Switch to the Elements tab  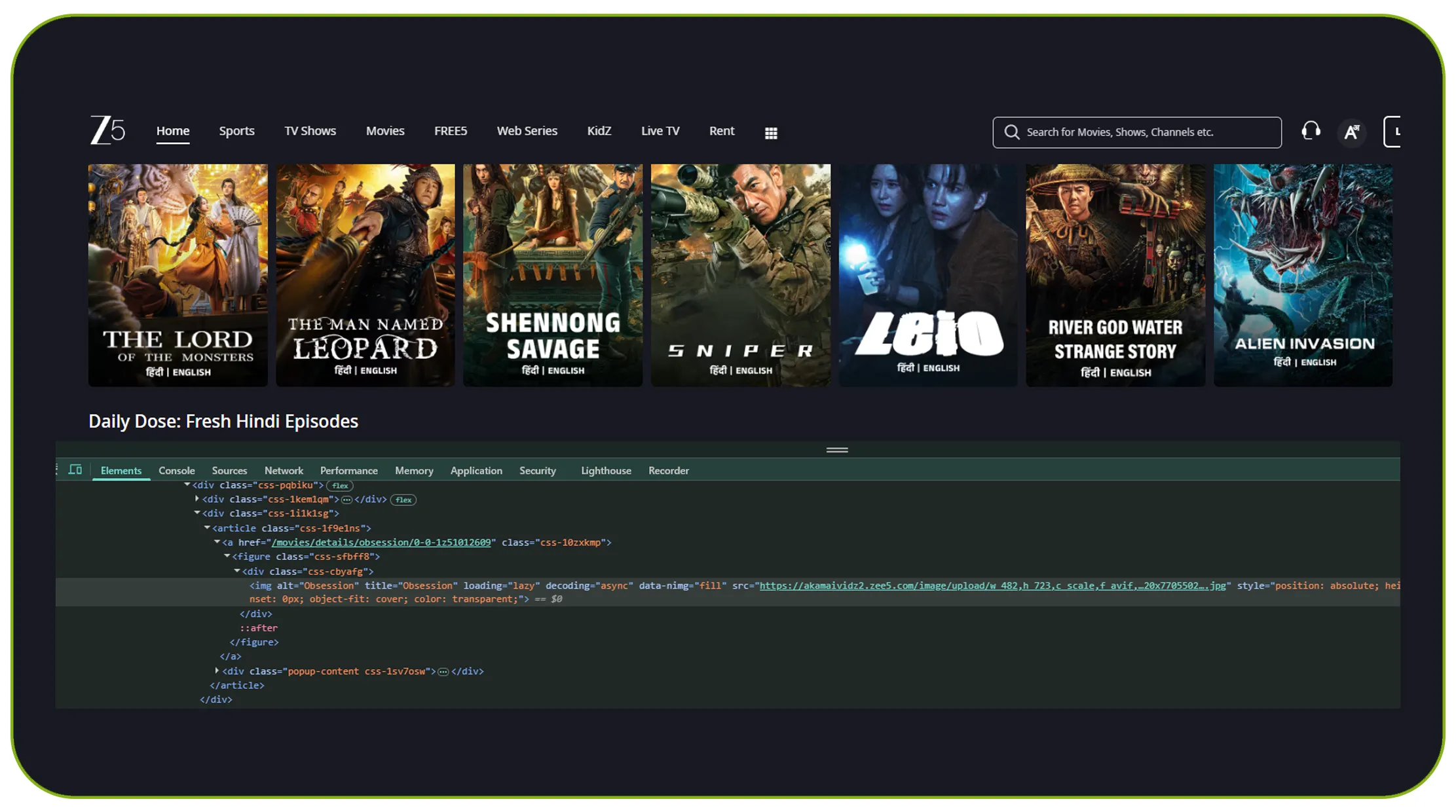(121, 471)
